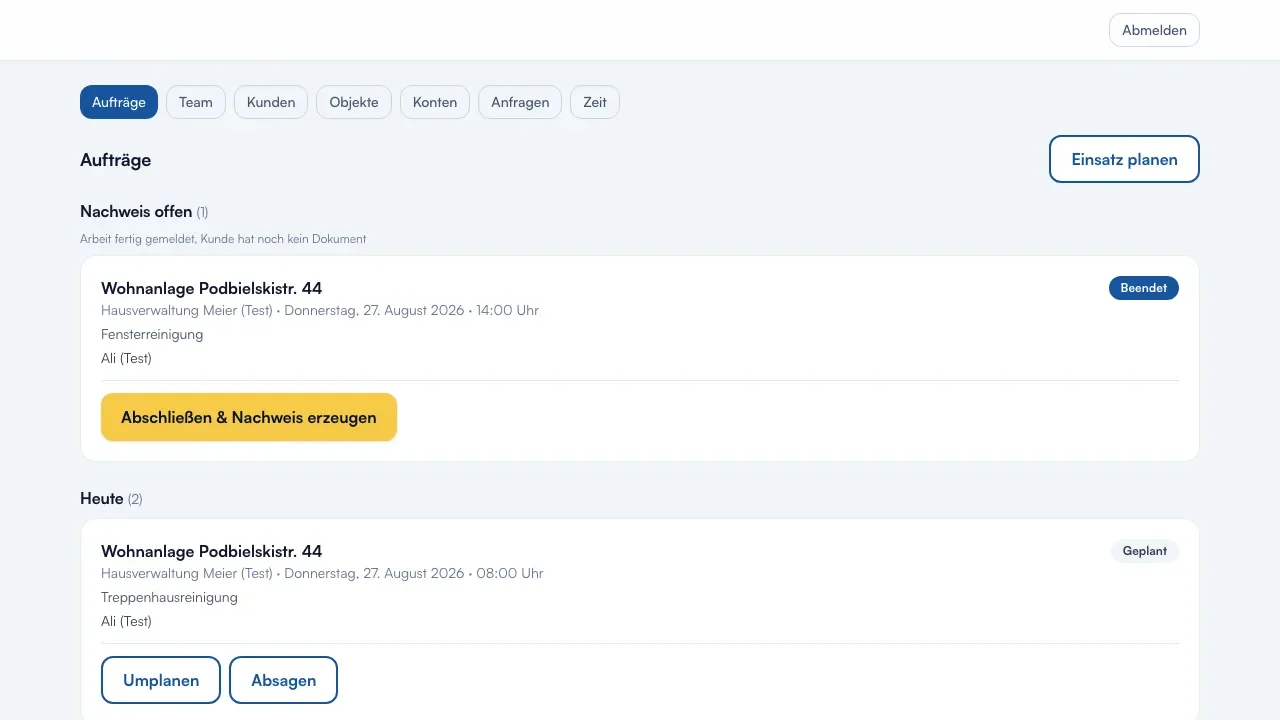The image size is (1280, 720).
Task: Click the "Fensterreinigung" service text
Action: (152, 334)
